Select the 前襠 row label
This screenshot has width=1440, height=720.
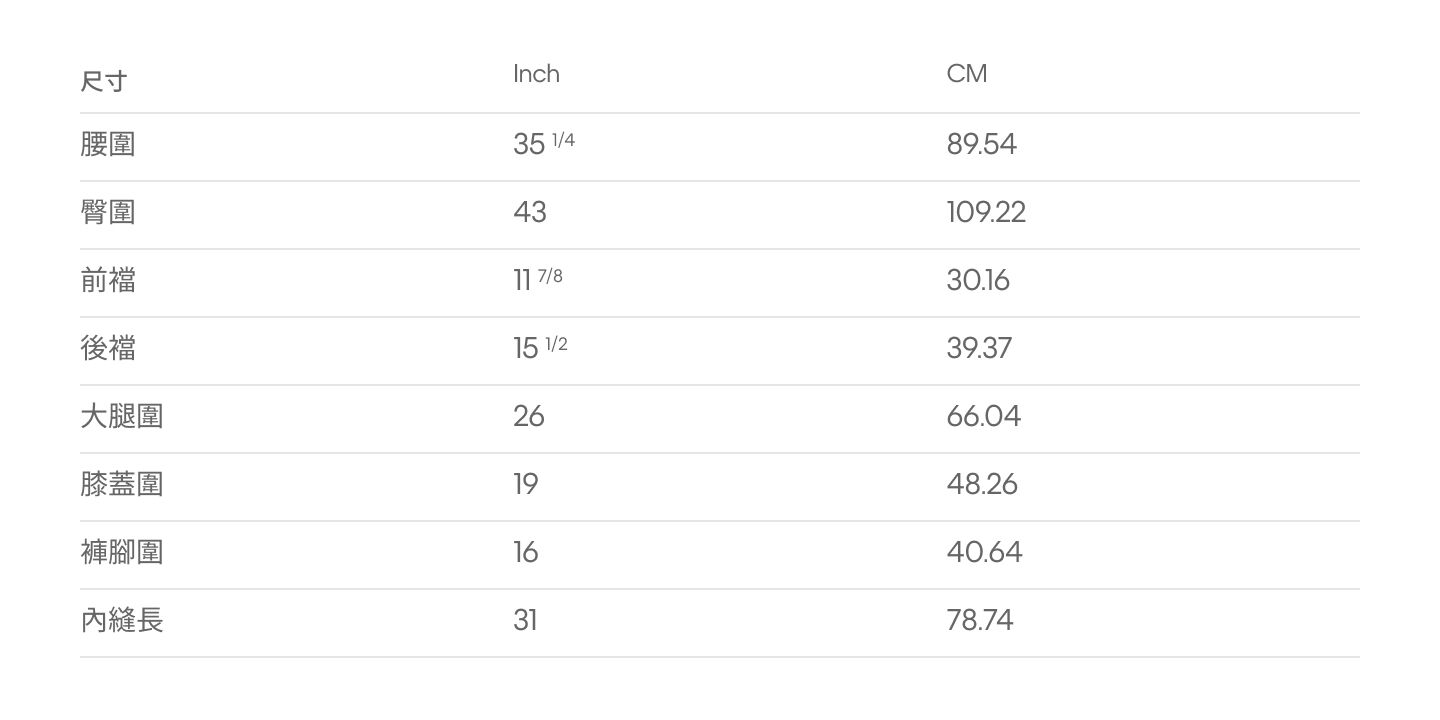108,280
